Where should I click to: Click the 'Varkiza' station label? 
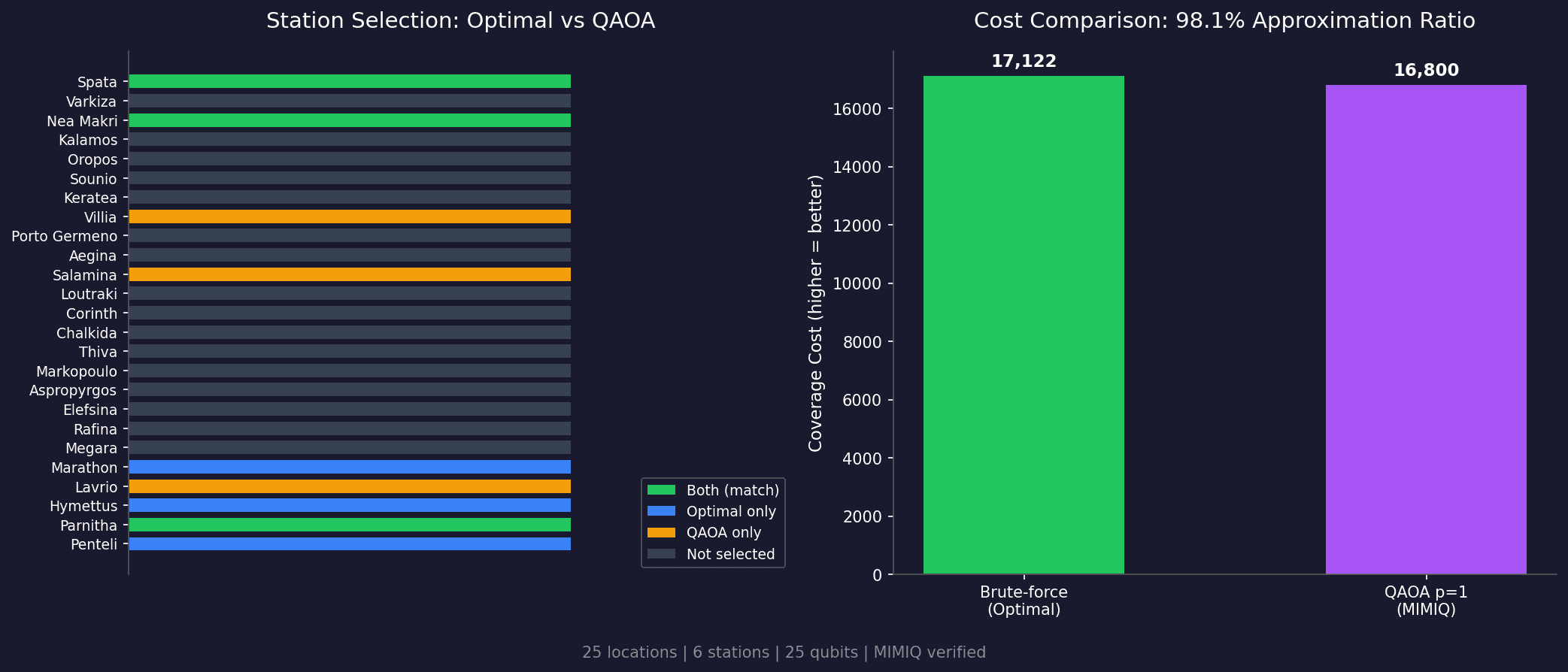(x=91, y=101)
